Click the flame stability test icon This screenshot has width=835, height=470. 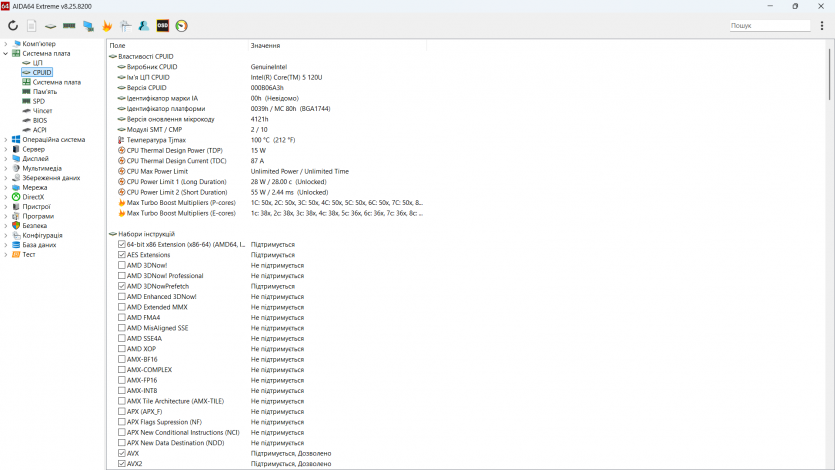[x=107, y=26]
